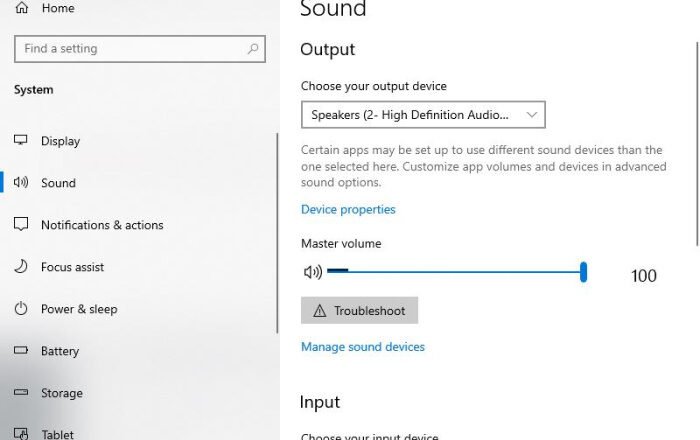
Task: Click the Sound speaker sidebar icon
Action: 21,183
